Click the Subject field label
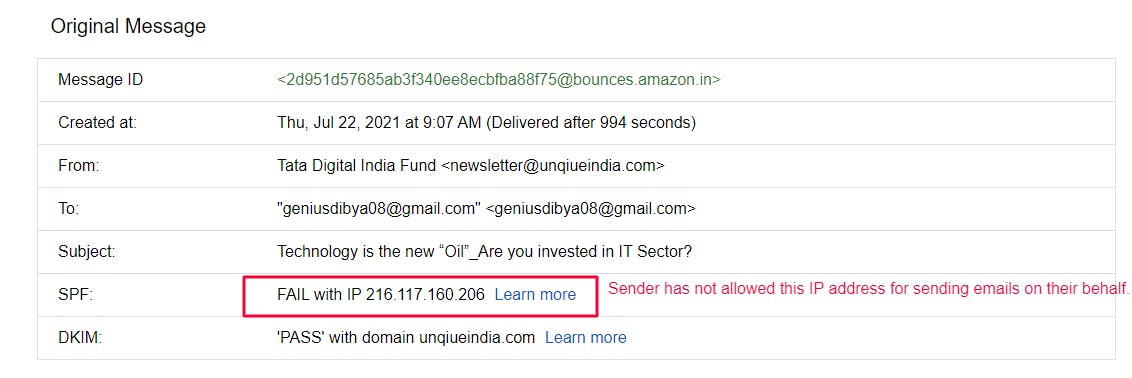Screen dimensions: 1132x378 (87, 252)
